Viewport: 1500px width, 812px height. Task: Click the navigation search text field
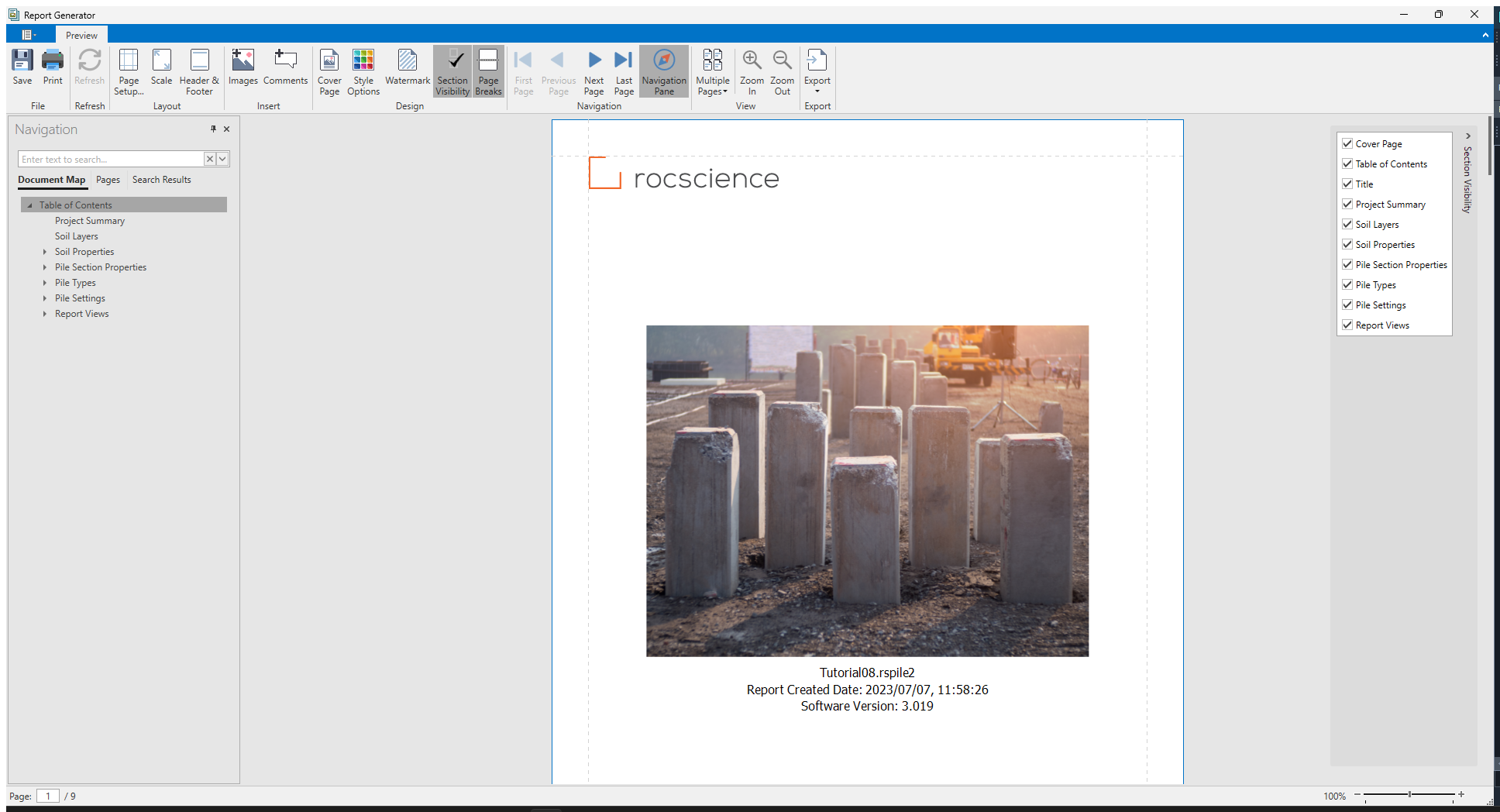coord(110,159)
